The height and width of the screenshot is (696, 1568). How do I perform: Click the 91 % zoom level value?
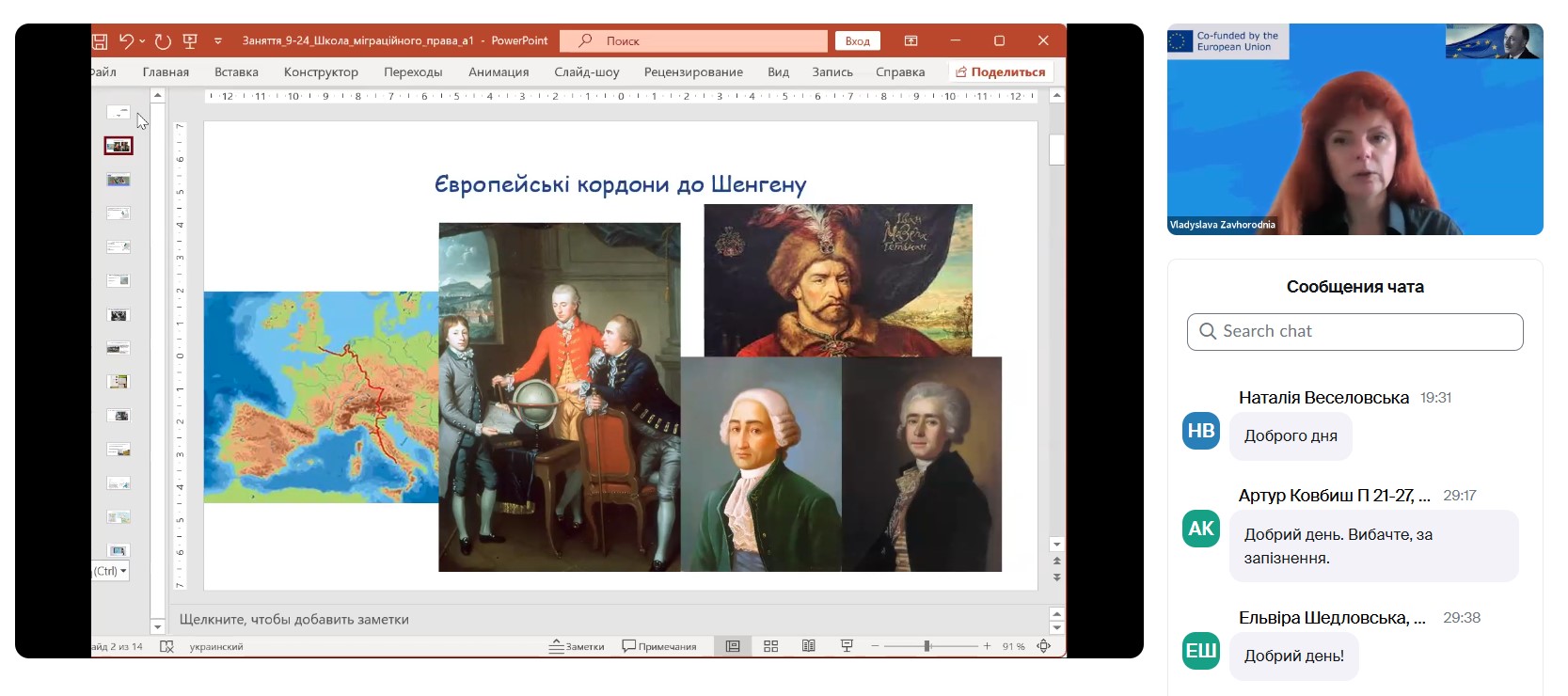click(1013, 646)
